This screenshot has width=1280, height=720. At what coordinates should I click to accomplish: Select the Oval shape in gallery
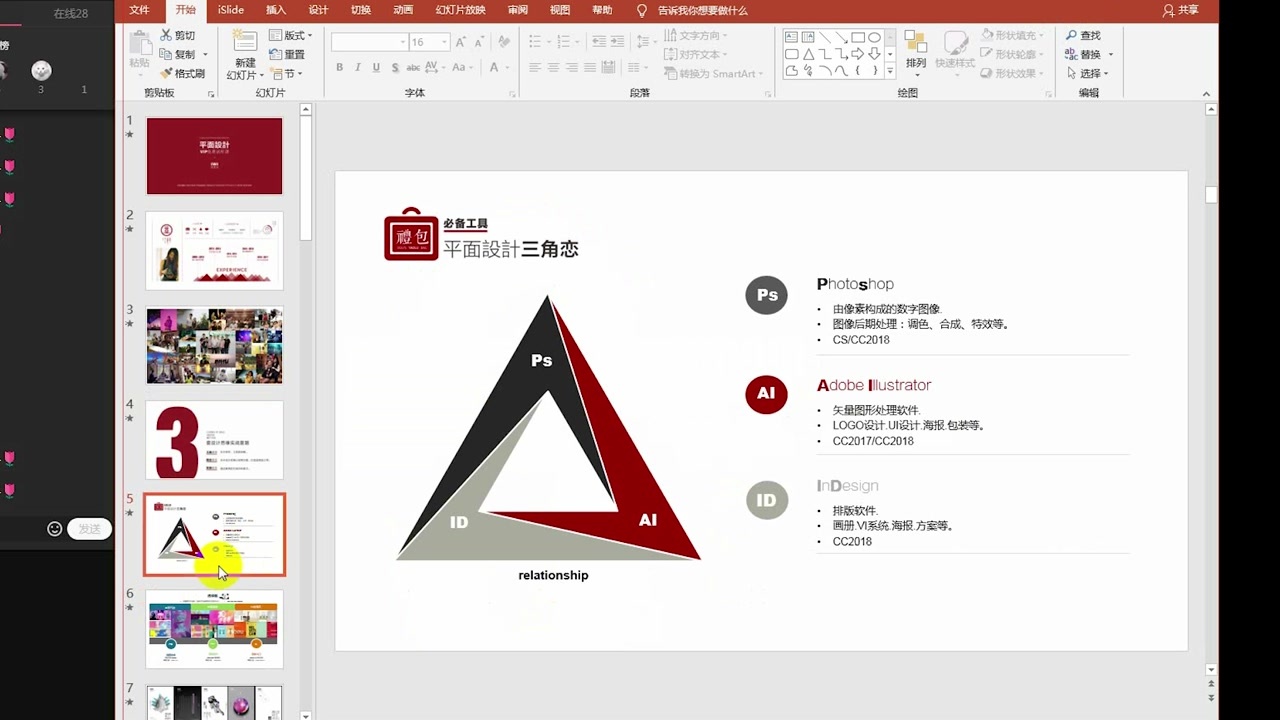pos(874,38)
